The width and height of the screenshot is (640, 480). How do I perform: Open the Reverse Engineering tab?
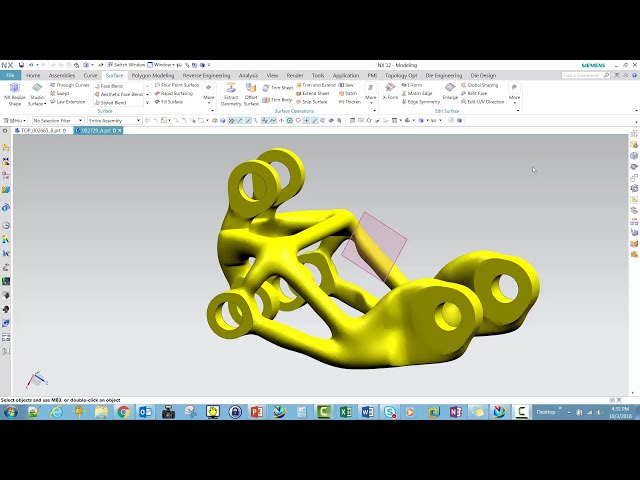click(x=206, y=76)
